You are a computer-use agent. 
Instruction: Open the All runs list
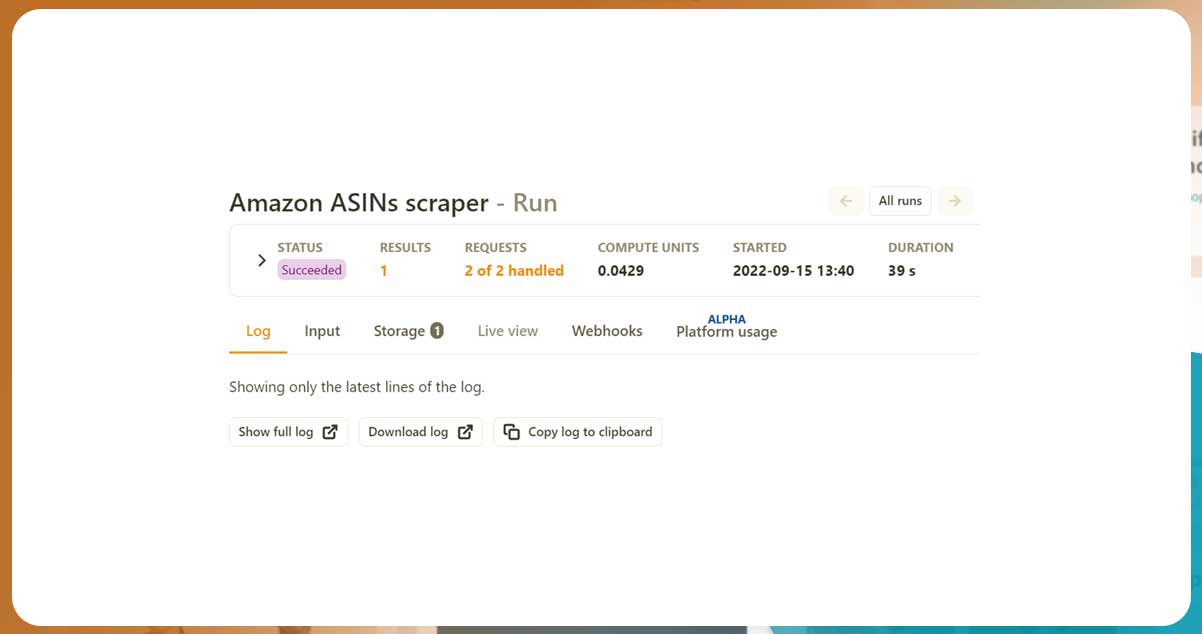pos(900,201)
